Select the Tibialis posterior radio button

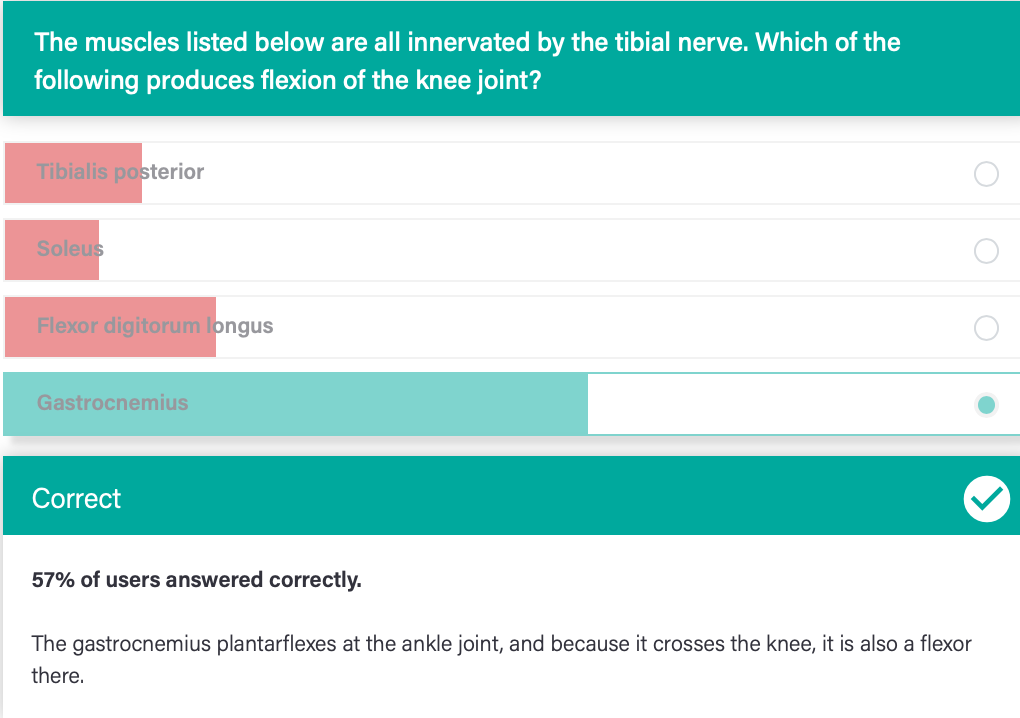[986, 174]
